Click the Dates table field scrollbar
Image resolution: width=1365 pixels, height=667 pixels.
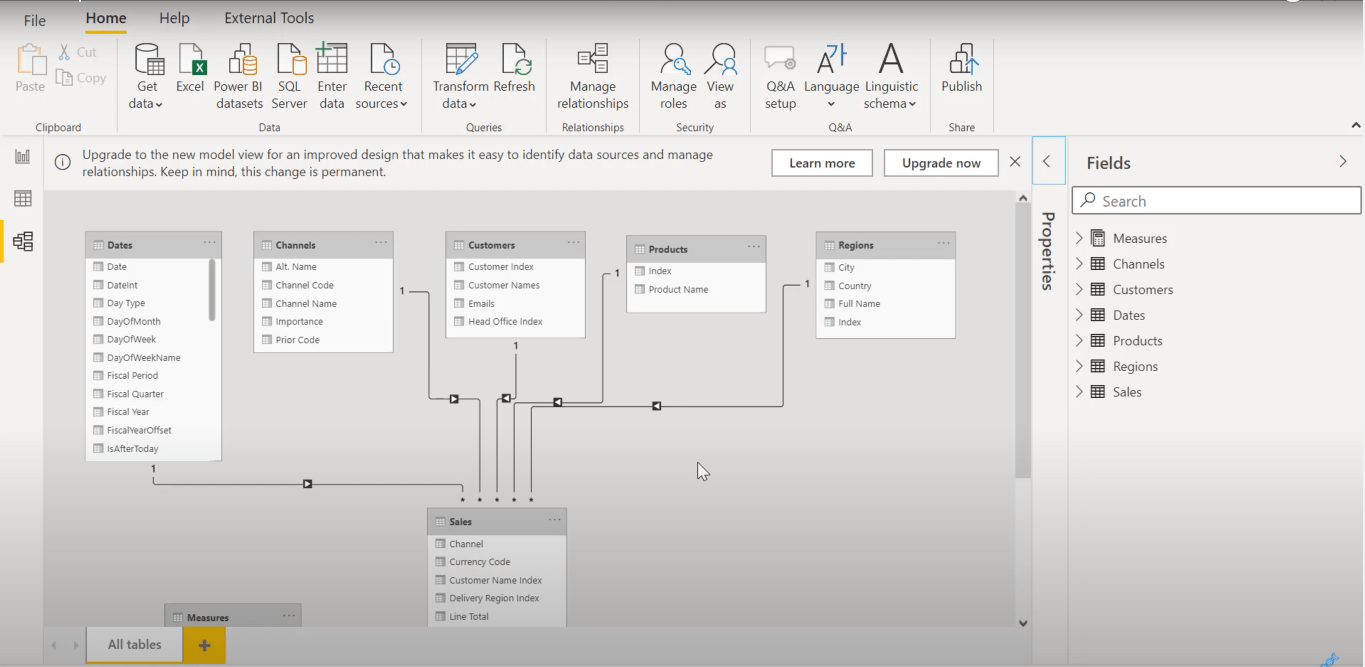(x=212, y=290)
